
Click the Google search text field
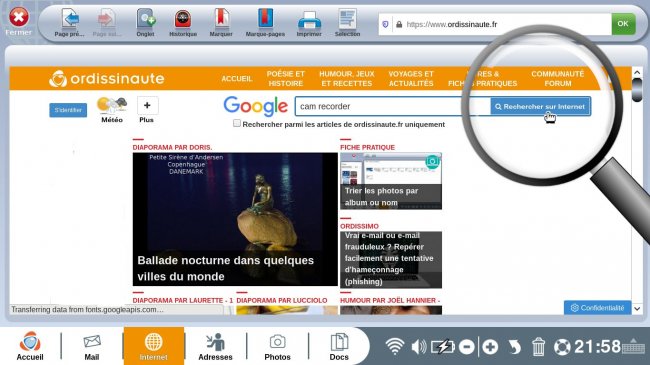pyautogui.click(x=393, y=106)
